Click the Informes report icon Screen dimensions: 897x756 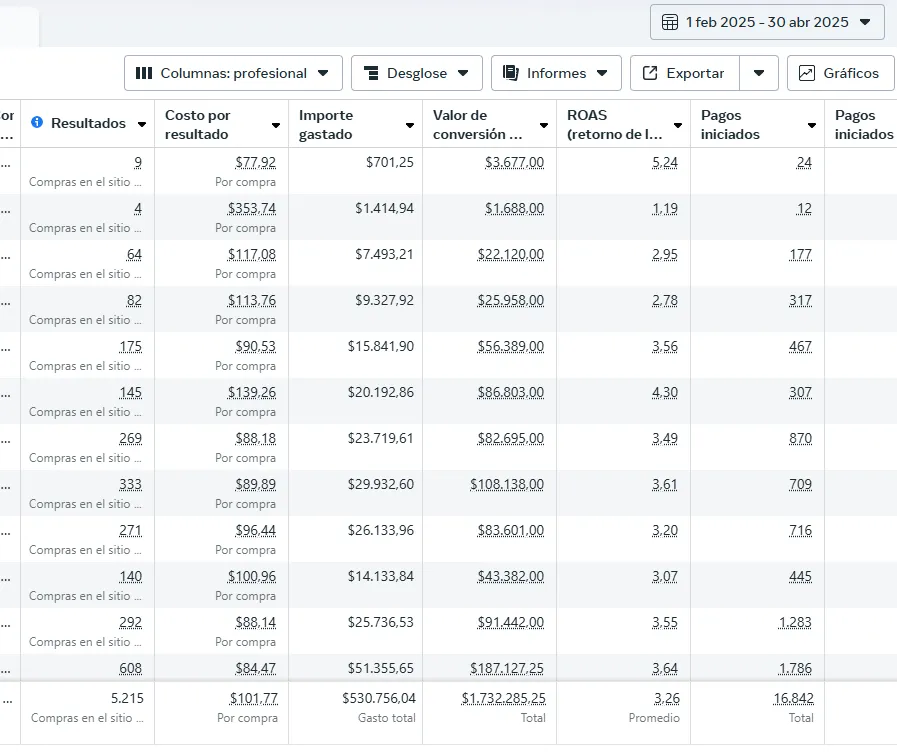click(511, 73)
